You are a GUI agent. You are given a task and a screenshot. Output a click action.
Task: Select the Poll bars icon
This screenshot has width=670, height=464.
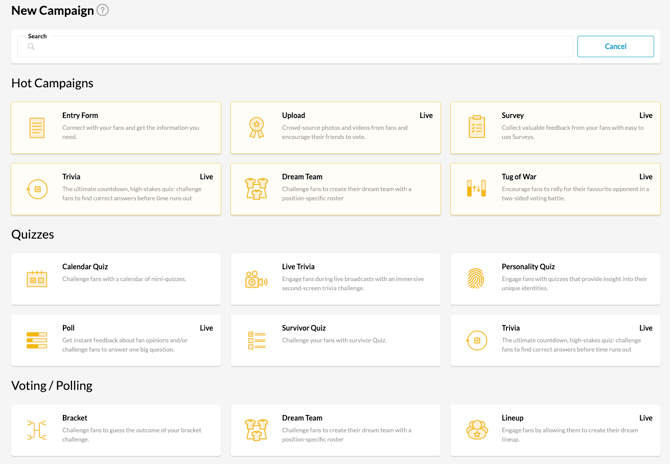(x=37, y=340)
